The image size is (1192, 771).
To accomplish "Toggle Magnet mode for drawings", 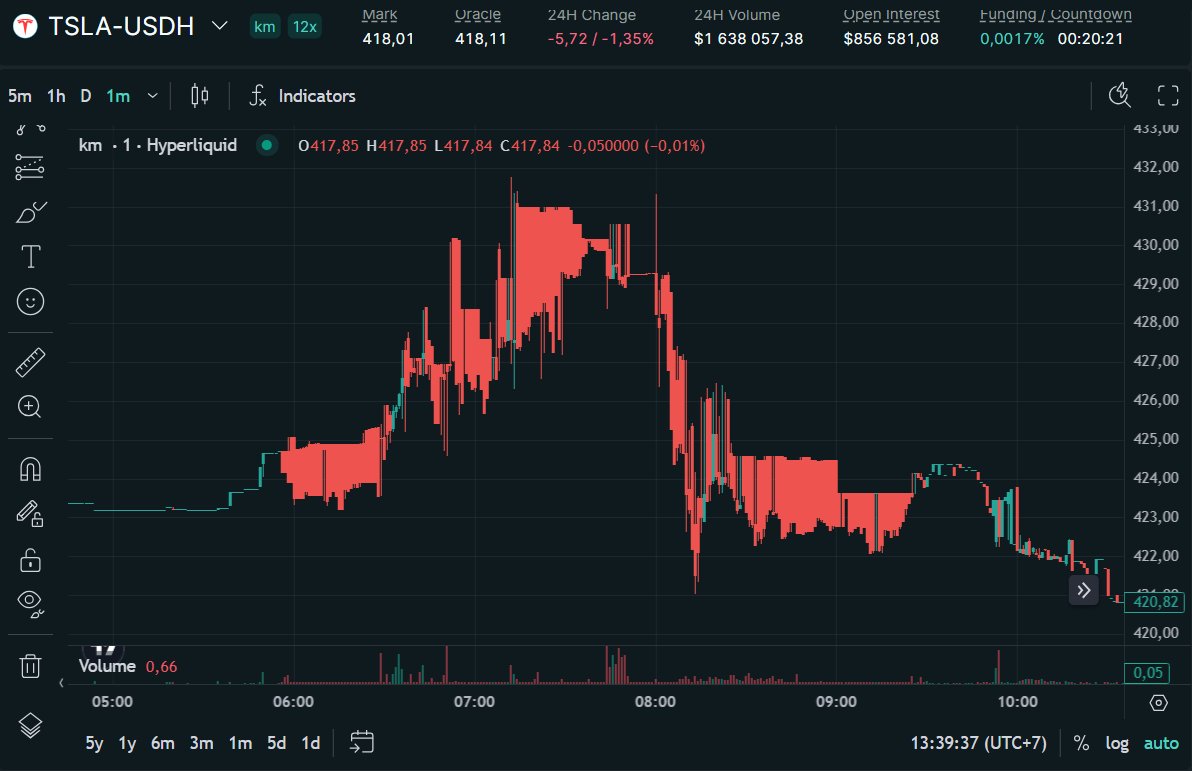I will point(30,468).
